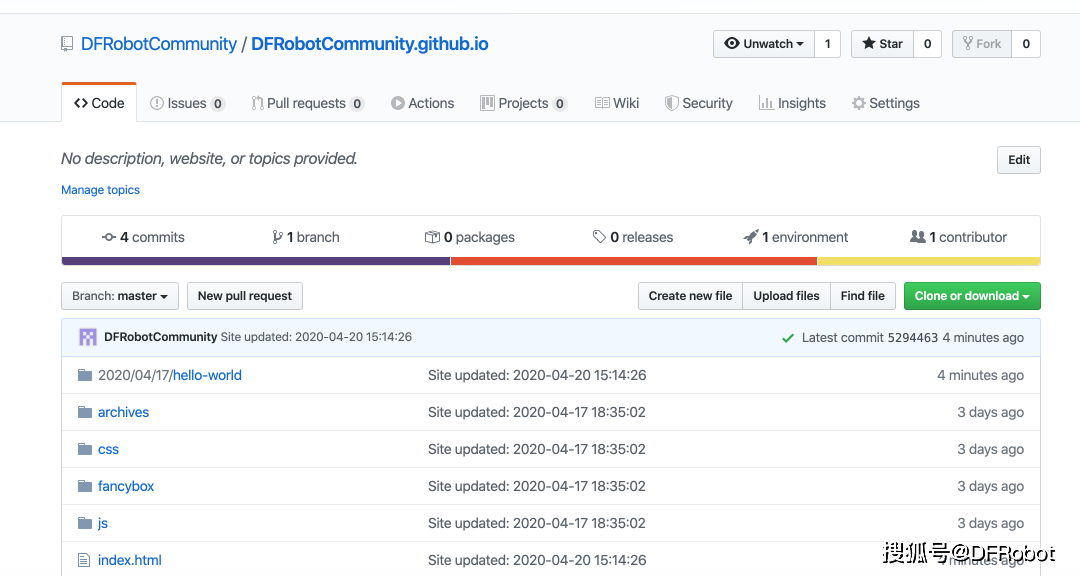Open the hello-world folder link

[207, 376]
